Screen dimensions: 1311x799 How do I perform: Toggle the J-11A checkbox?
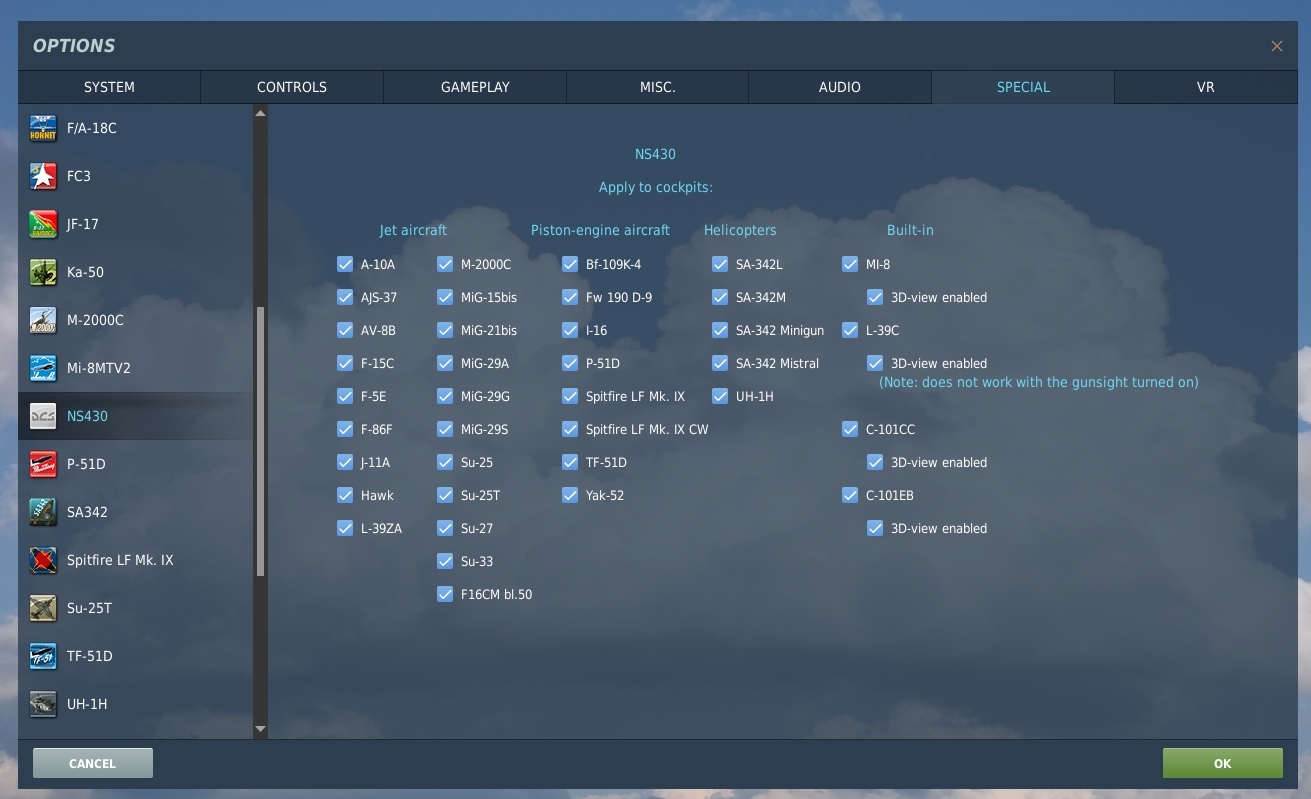(345, 462)
